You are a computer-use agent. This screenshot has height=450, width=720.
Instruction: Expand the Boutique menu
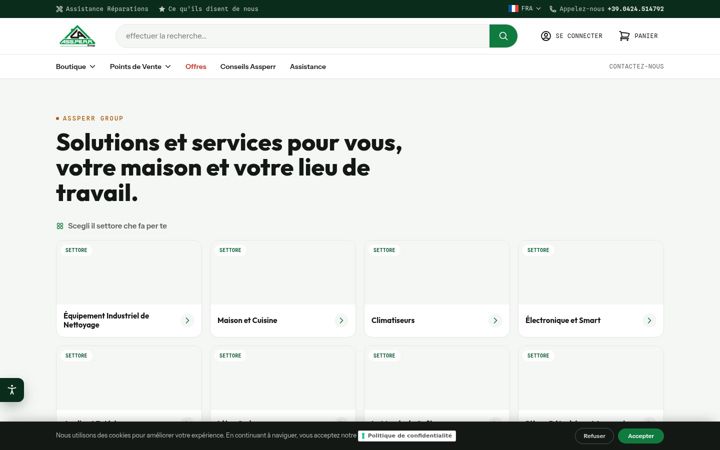(76, 67)
